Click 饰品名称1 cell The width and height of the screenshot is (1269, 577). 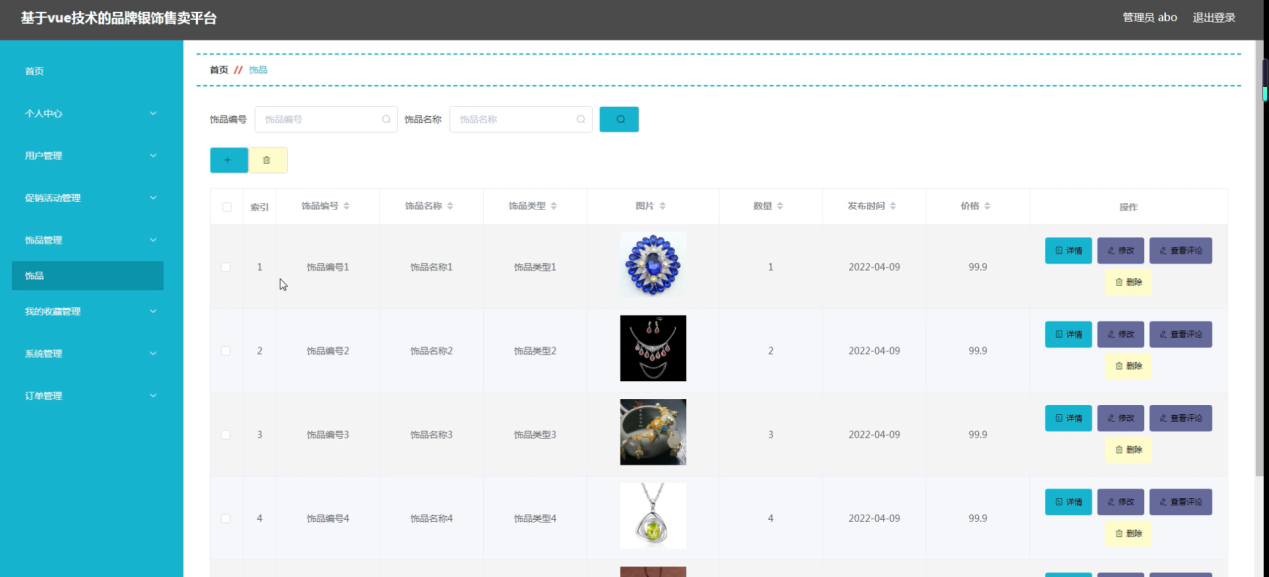[431, 267]
